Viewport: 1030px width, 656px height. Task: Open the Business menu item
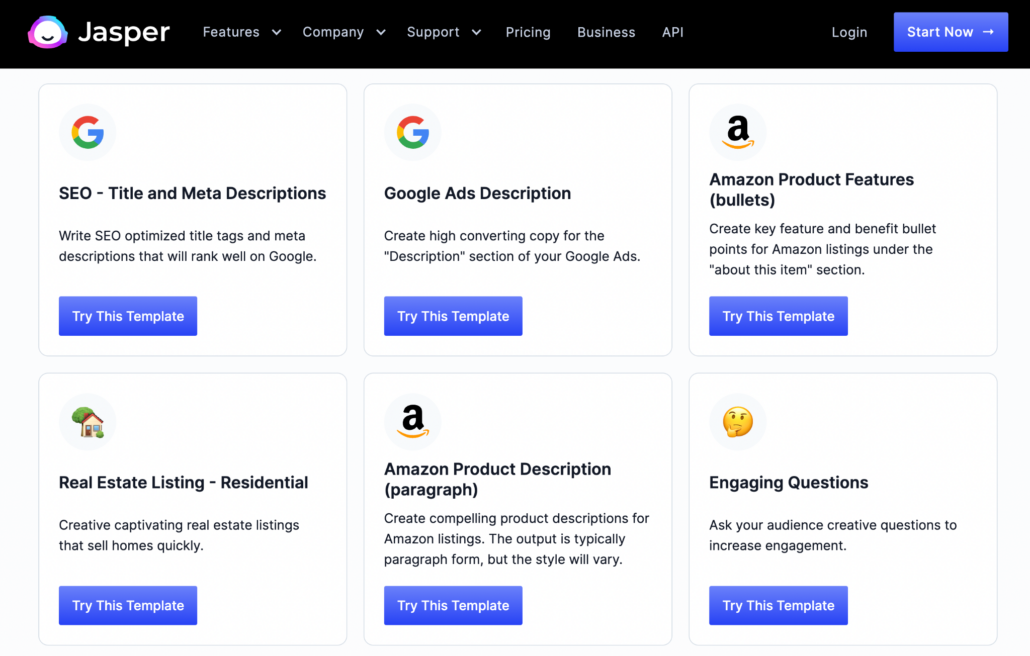pyautogui.click(x=606, y=32)
